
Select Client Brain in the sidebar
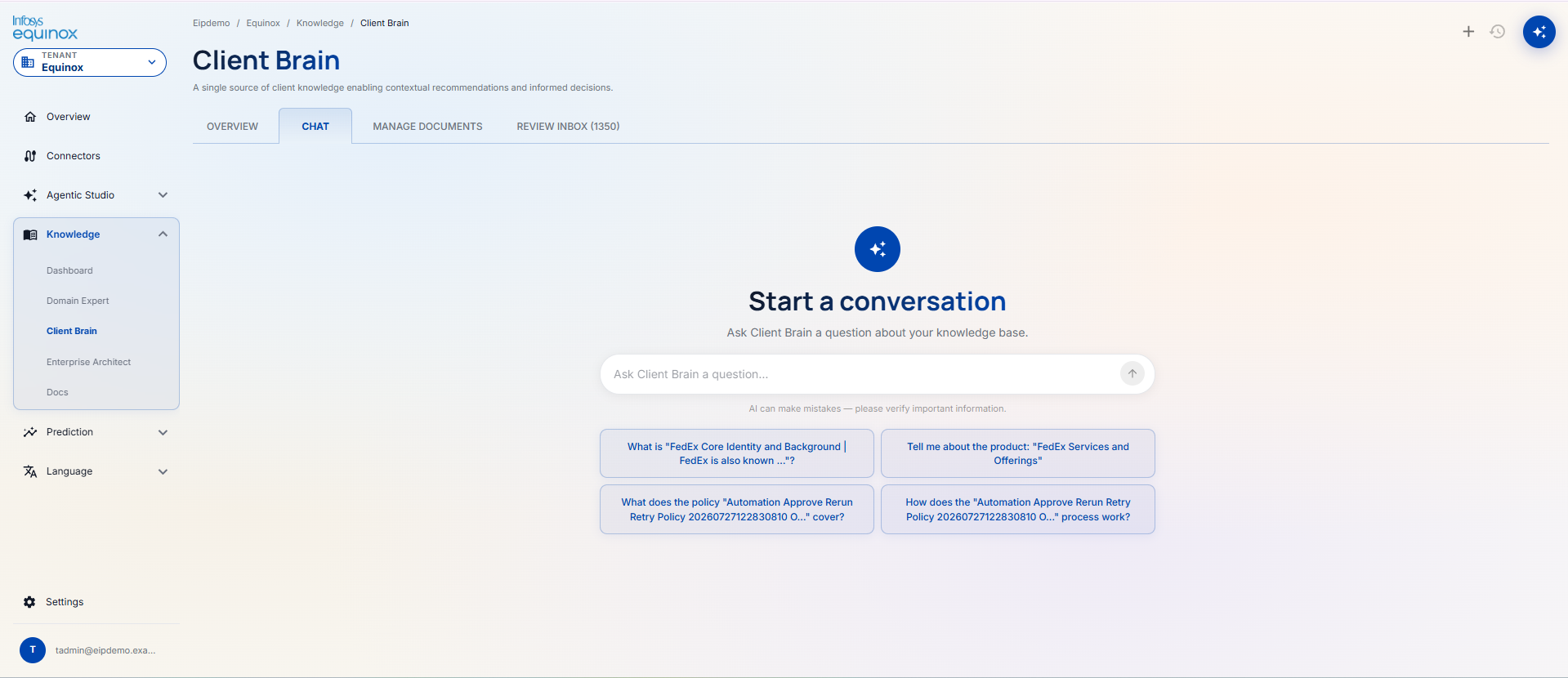click(x=72, y=331)
